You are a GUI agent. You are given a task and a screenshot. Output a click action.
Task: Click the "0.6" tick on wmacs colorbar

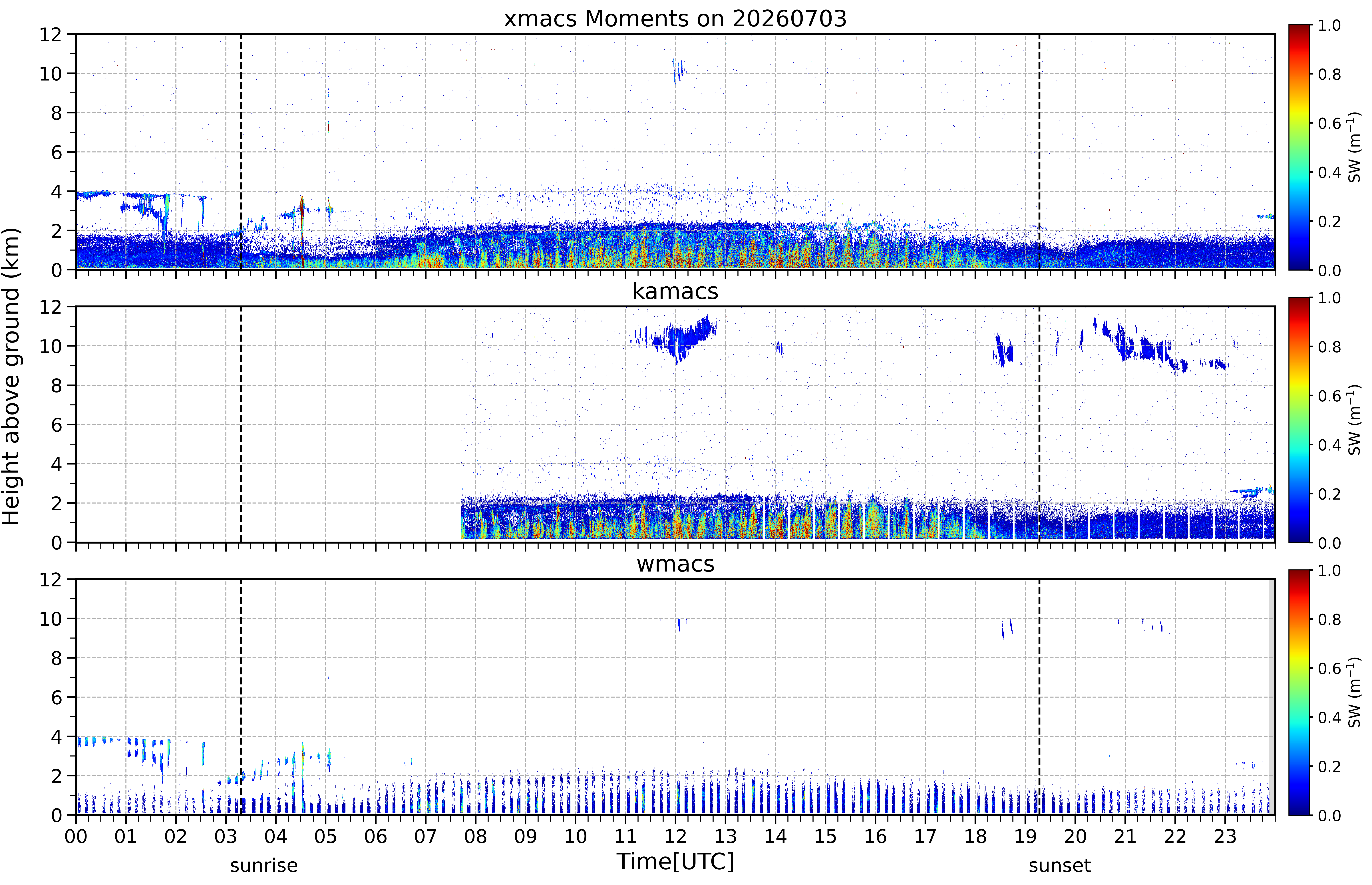[1329, 668]
